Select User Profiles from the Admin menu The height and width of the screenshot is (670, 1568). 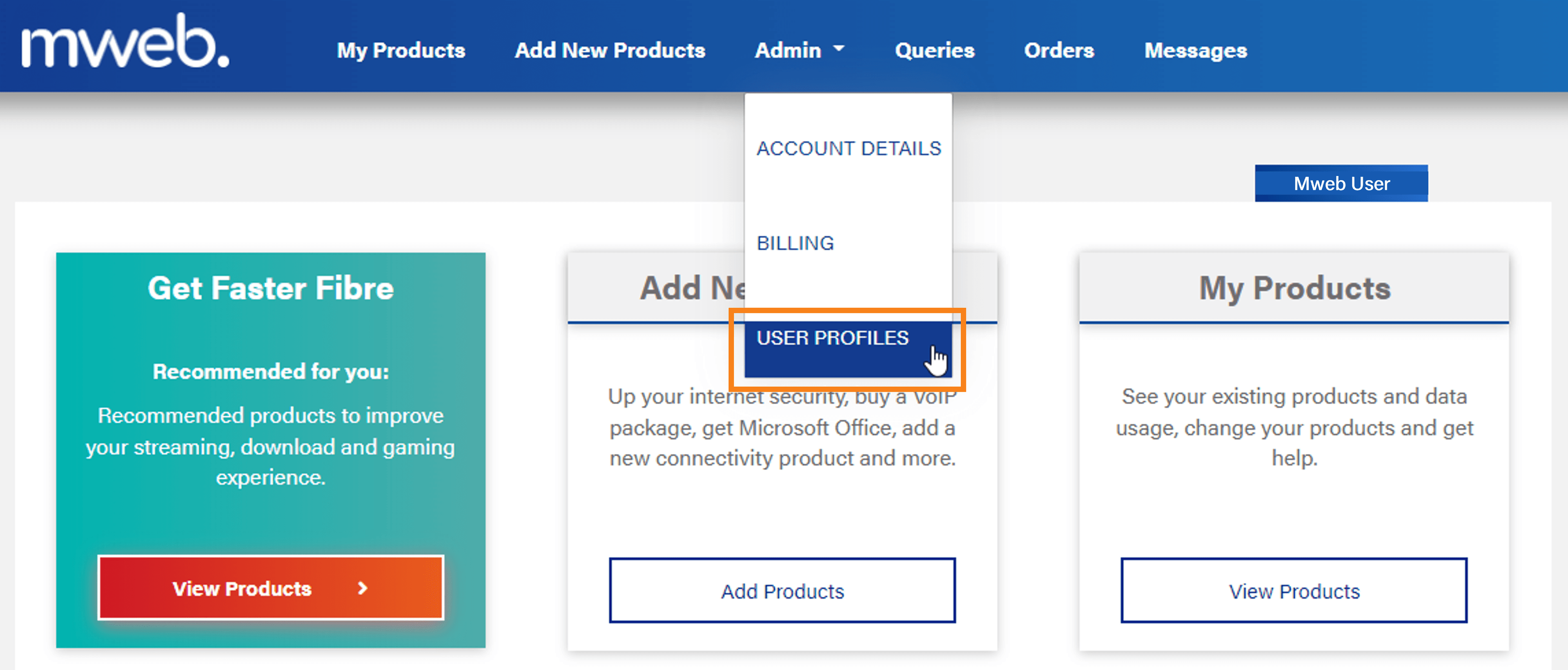(832, 337)
